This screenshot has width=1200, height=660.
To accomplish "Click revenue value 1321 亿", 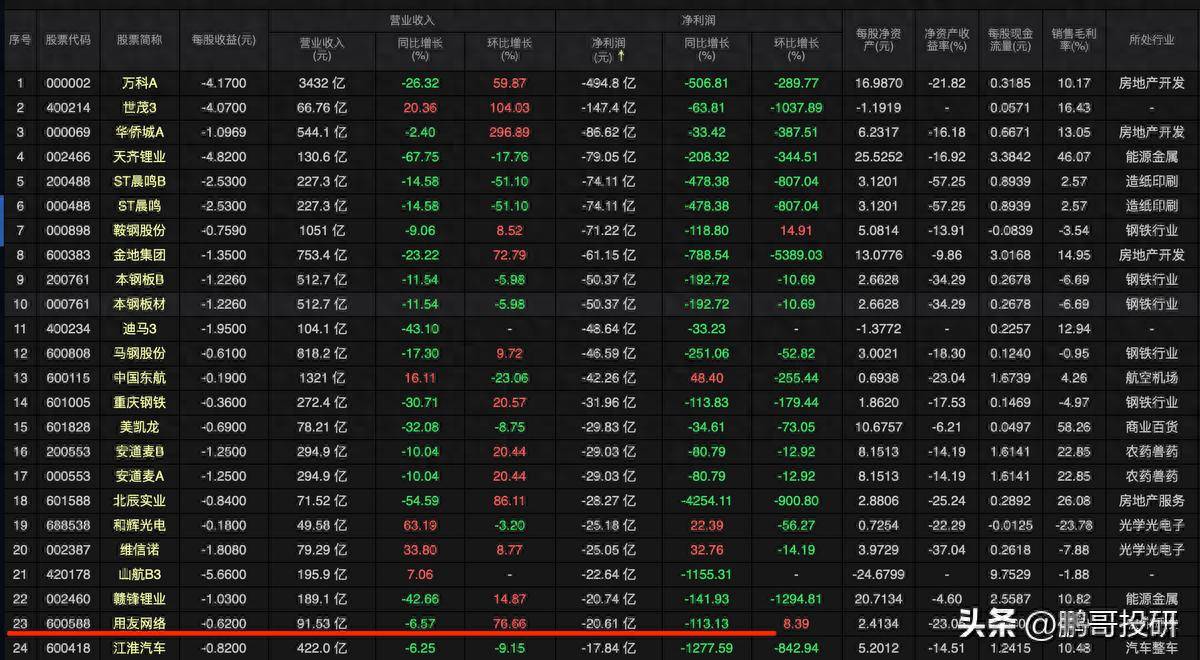I will pyautogui.click(x=322, y=377).
